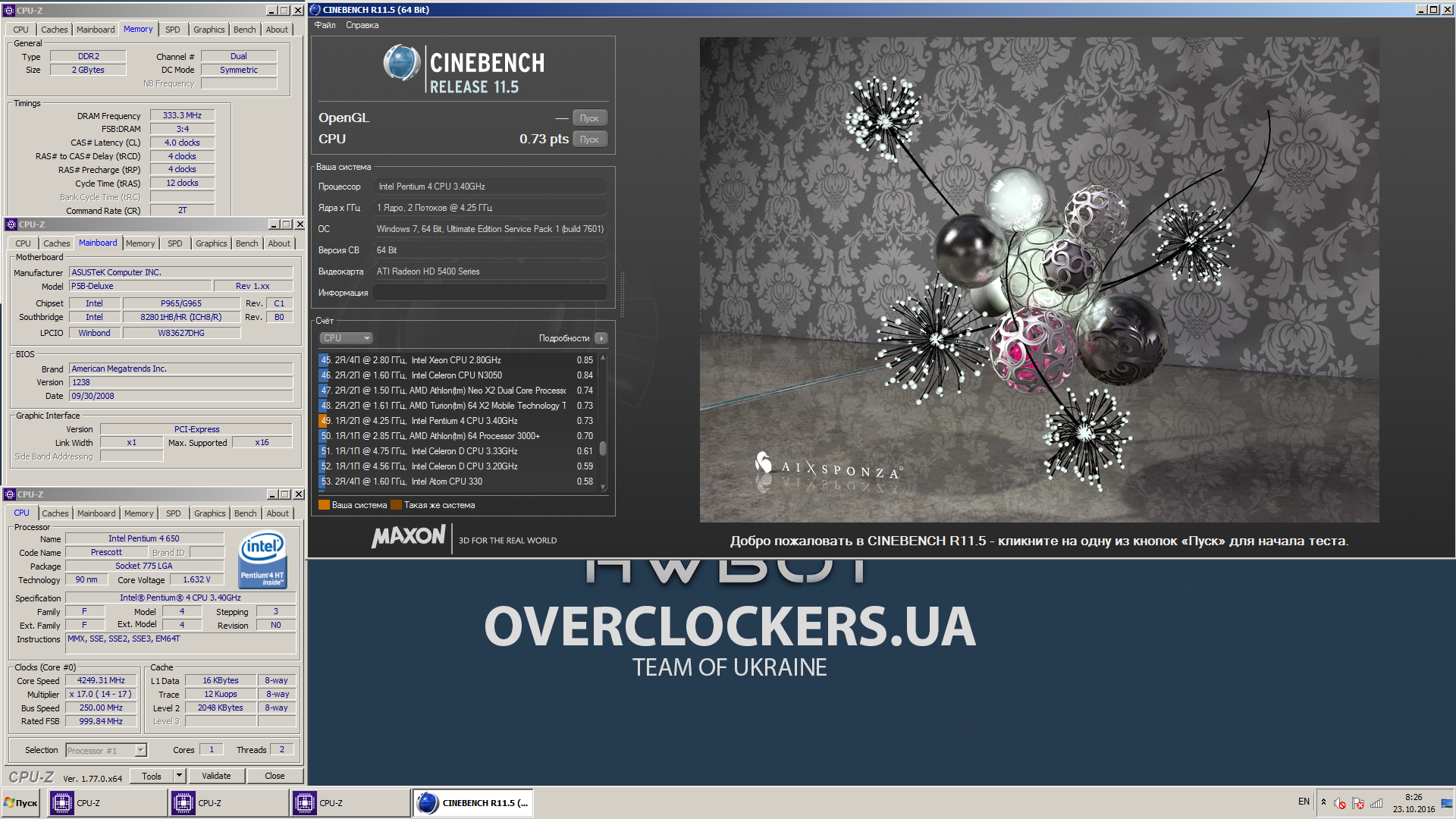Open About tab in CPU-Z CPU window

[278, 513]
